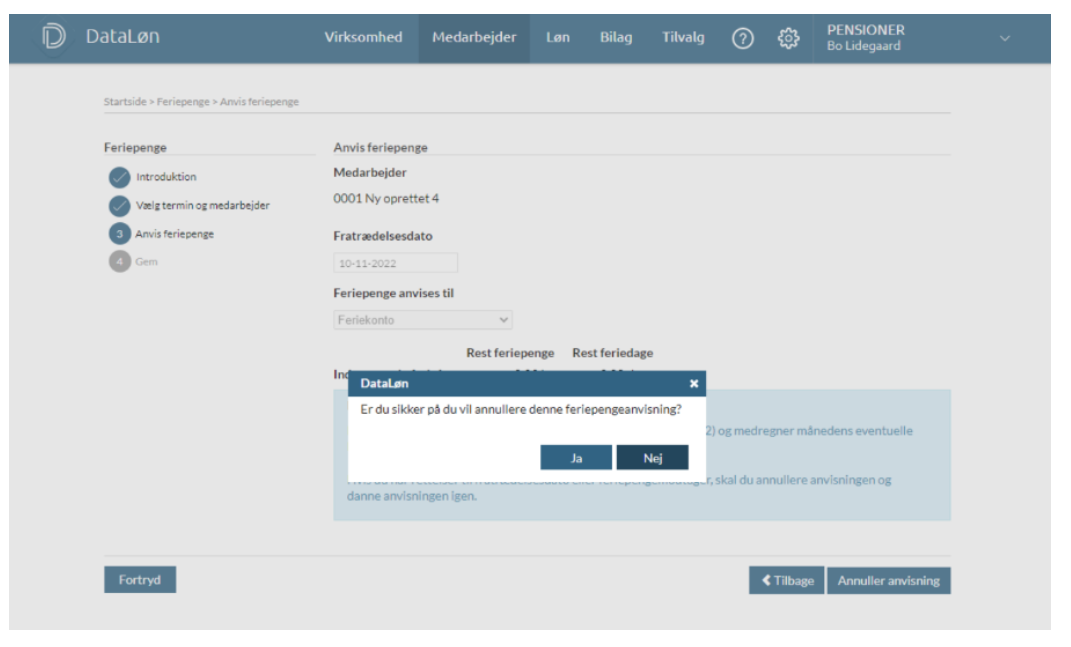Go back with the Tilbage button
This screenshot has height=647, width=1071.
coord(786,581)
